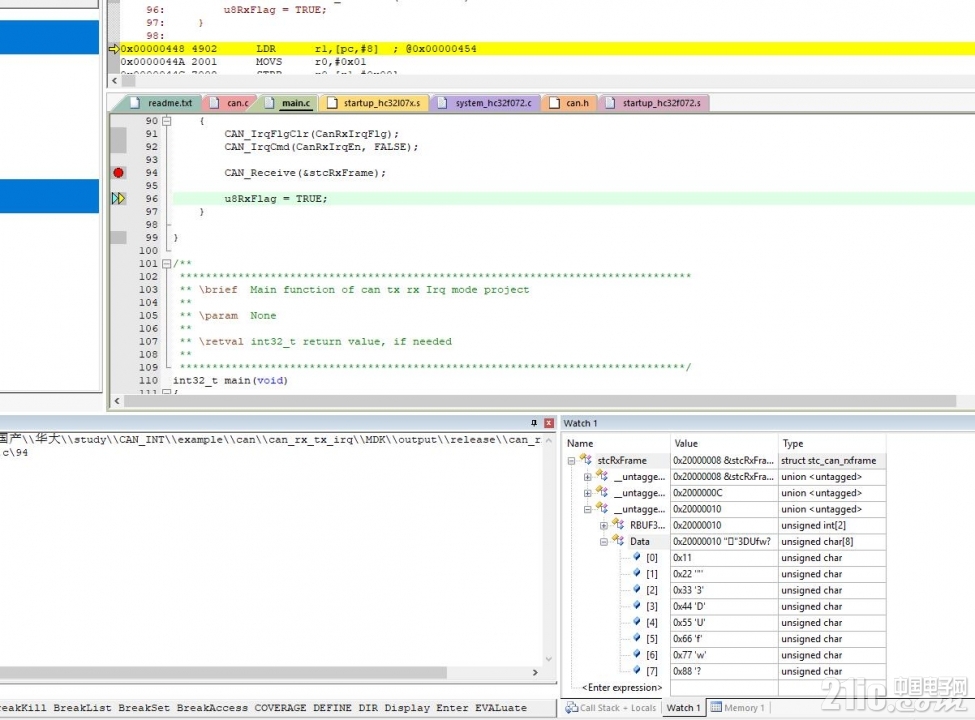Click the blue diamond icon beside [3]
This screenshot has height=720, width=975.
click(x=637, y=606)
